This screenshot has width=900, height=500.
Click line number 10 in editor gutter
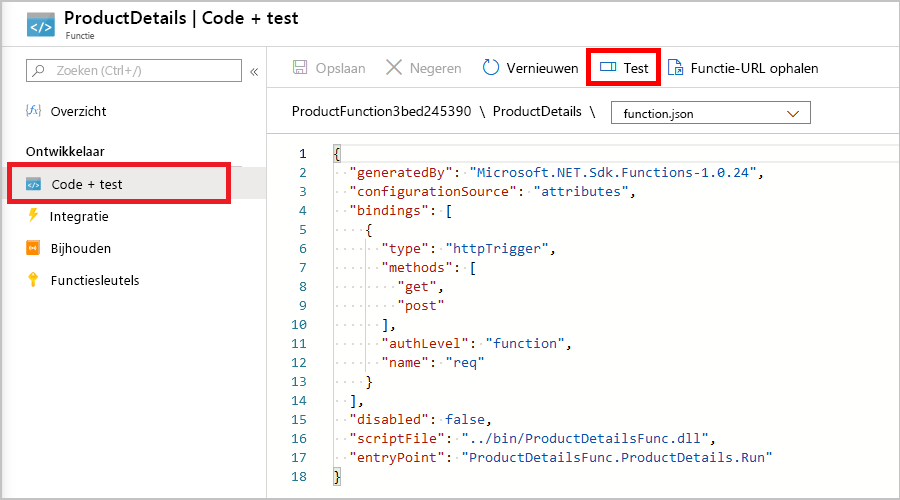(x=299, y=324)
